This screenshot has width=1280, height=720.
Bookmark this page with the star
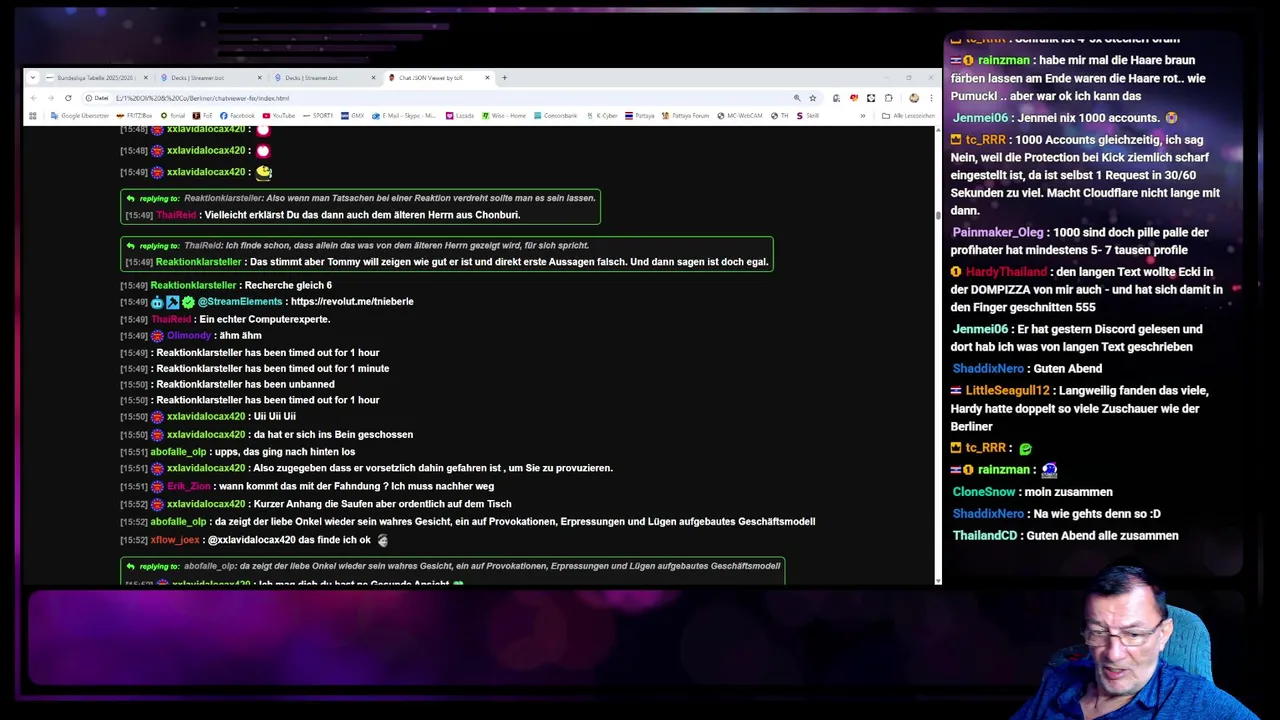pos(812,98)
